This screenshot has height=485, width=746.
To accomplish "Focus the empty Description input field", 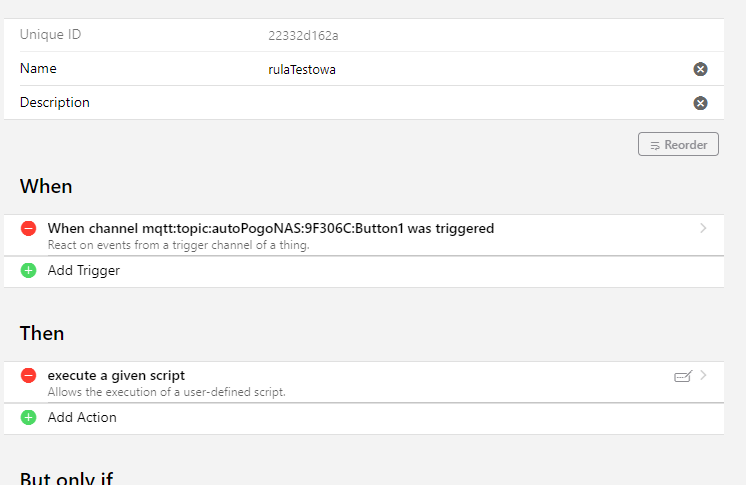I will coord(470,103).
